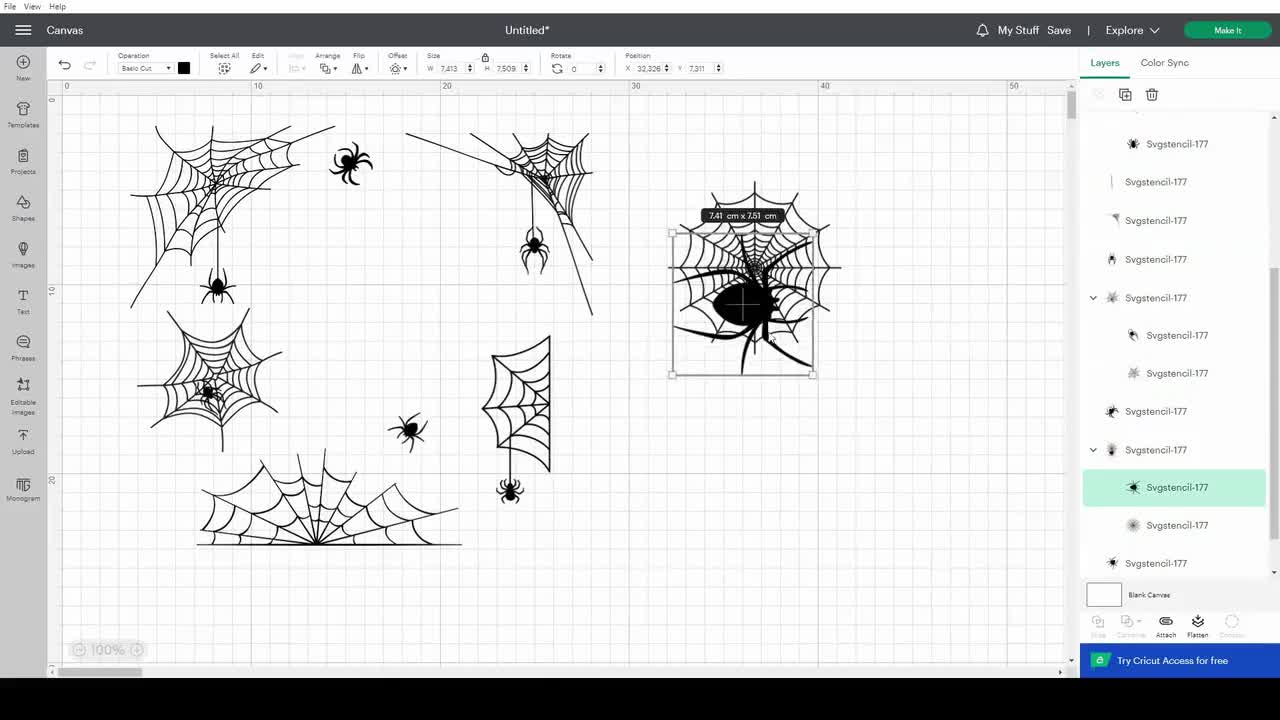
Task: Open the Monogram tool
Action: pyautogui.click(x=22, y=489)
